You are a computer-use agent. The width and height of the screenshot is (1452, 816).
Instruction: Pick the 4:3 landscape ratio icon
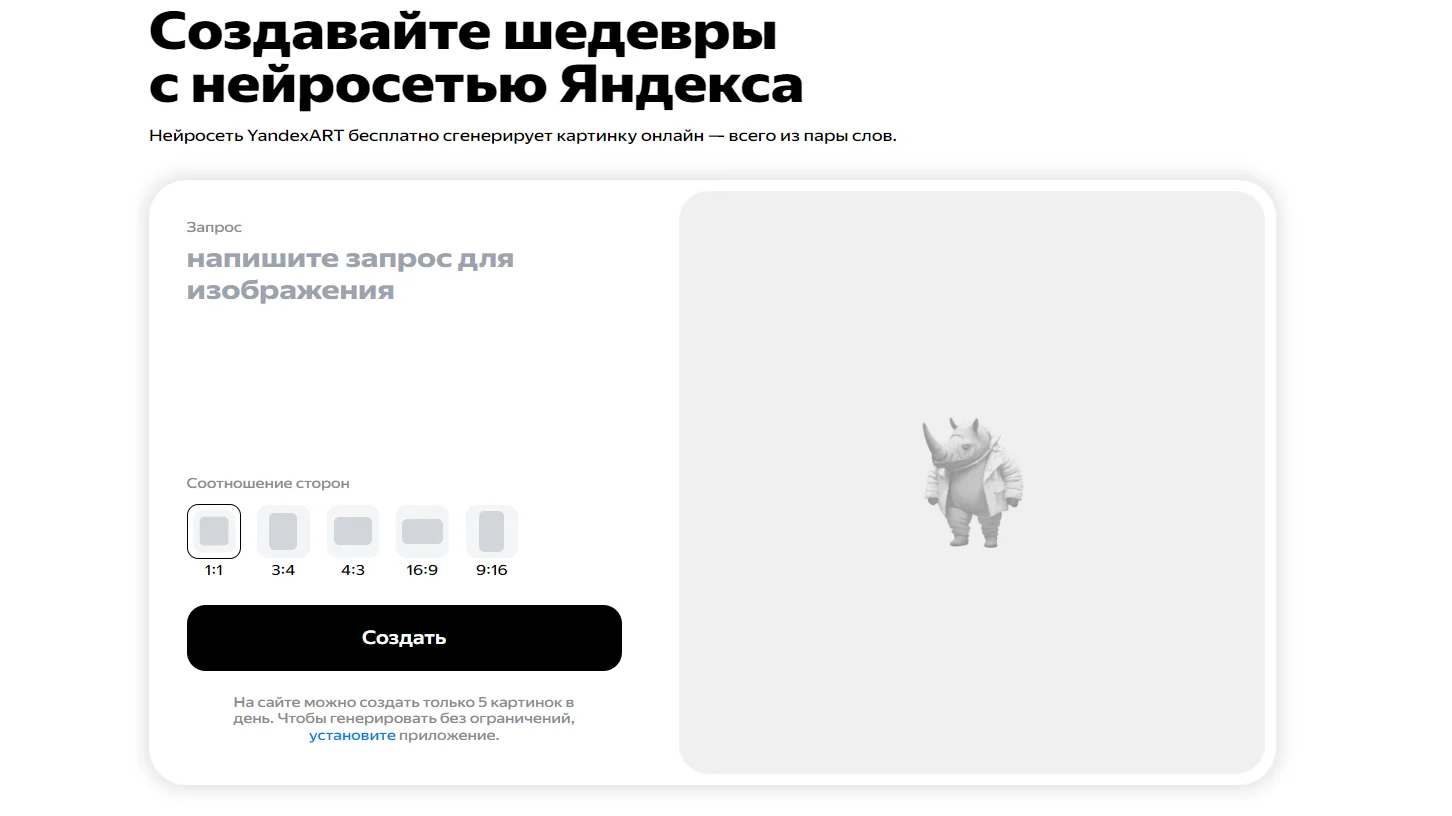click(x=353, y=531)
